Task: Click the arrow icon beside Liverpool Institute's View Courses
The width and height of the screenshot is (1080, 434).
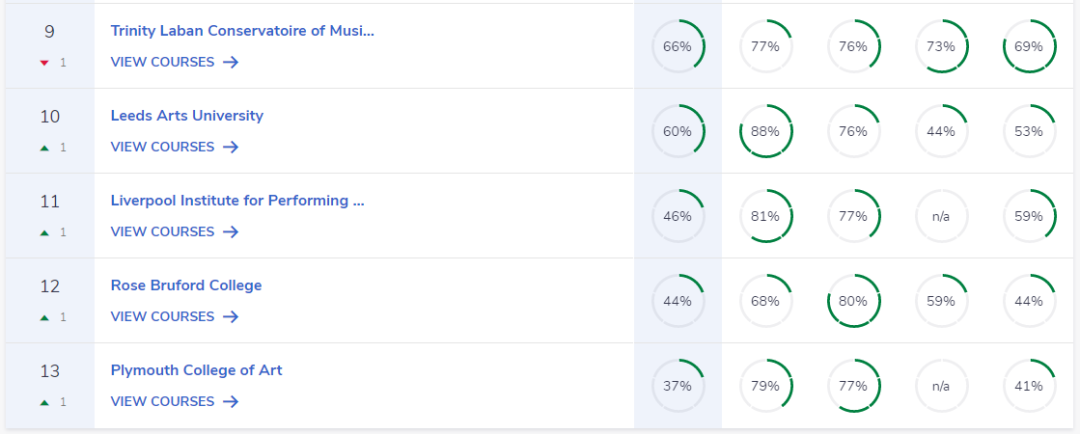Action: point(231,232)
